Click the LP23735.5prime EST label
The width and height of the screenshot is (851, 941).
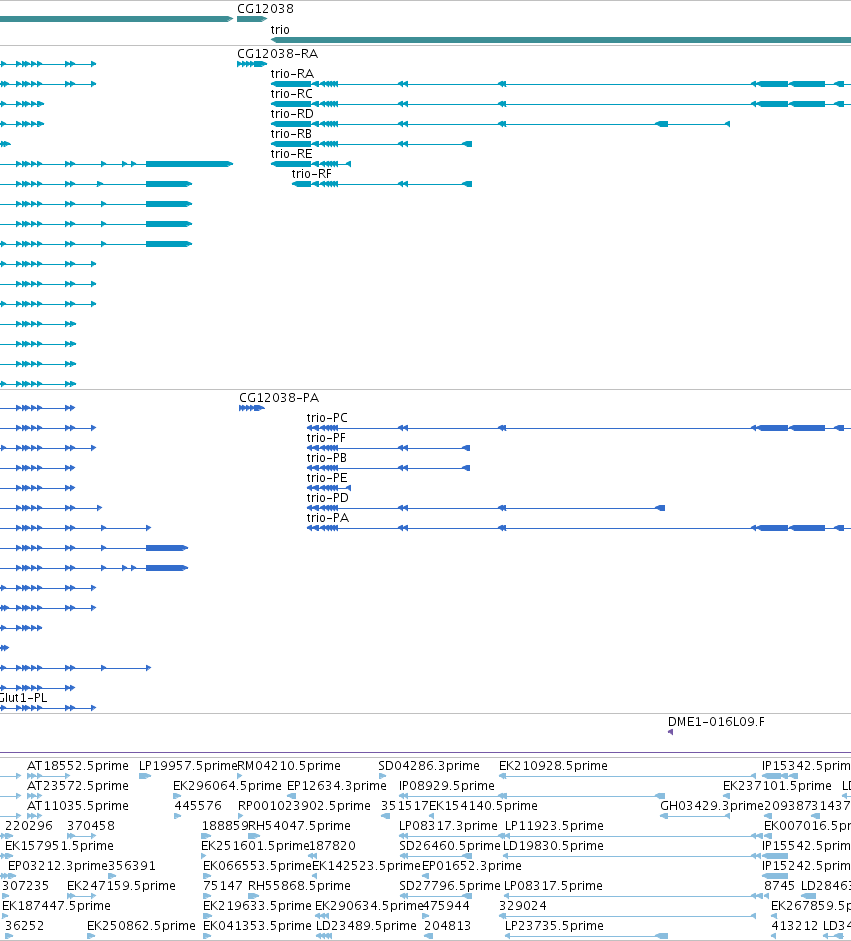tap(554, 926)
